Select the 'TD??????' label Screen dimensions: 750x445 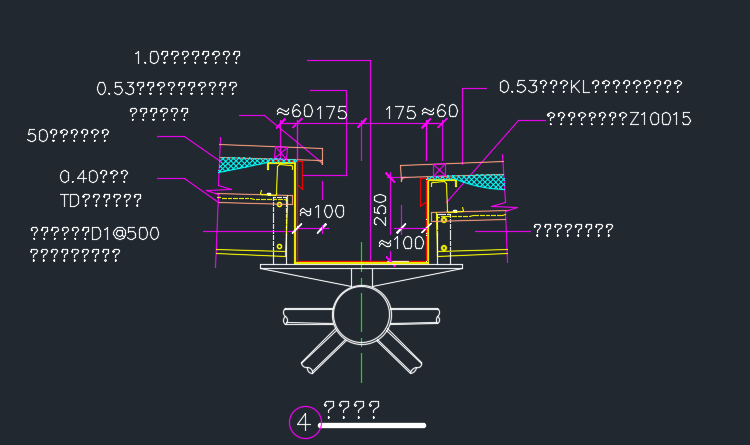click(101, 200)
